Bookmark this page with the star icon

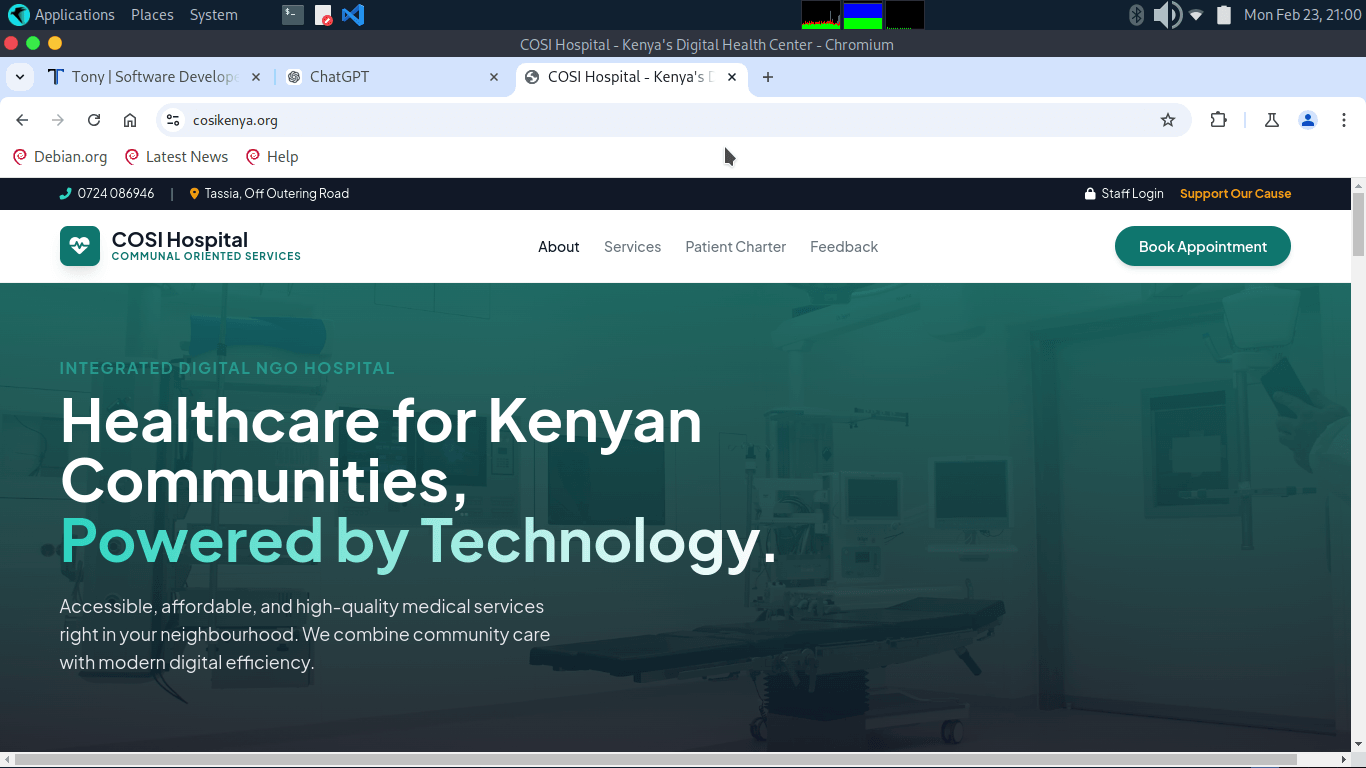(1167, 120)
